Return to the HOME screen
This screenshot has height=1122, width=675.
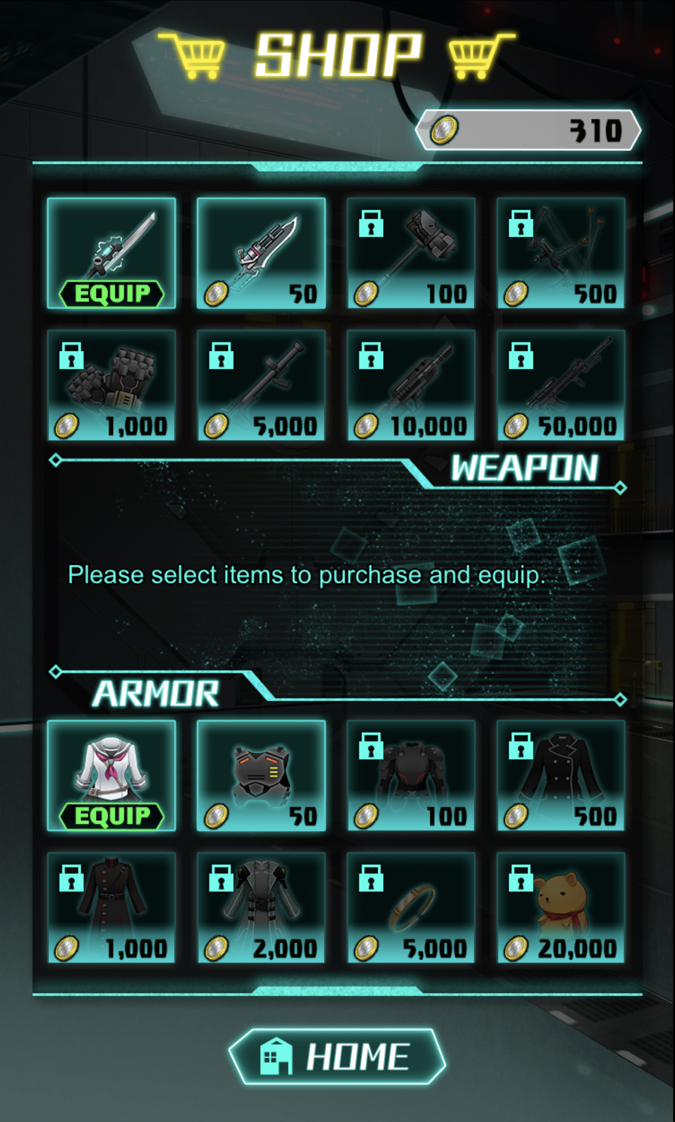point(337,1056)
